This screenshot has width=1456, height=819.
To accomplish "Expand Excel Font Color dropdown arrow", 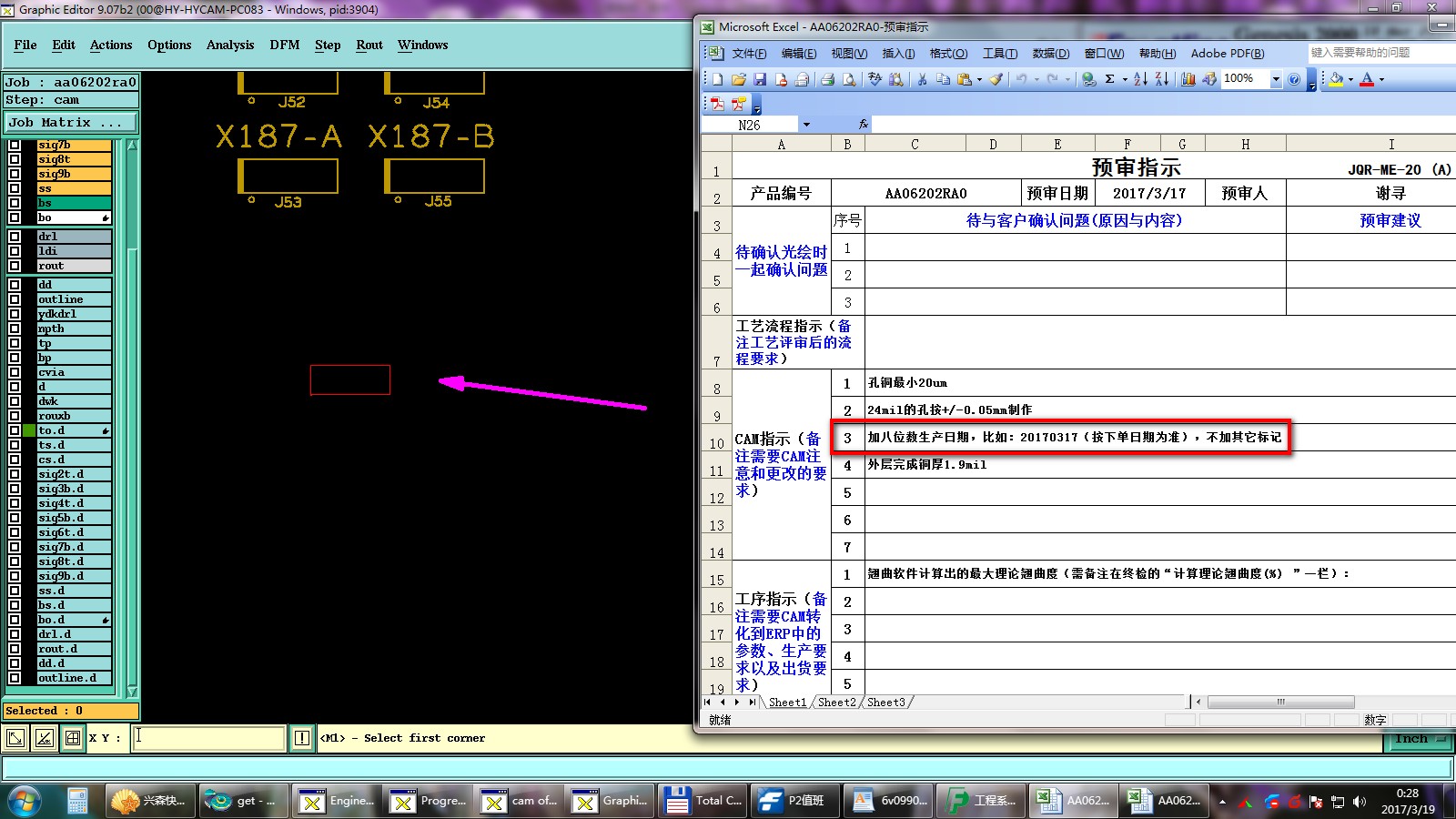I will pos(1381,79).
